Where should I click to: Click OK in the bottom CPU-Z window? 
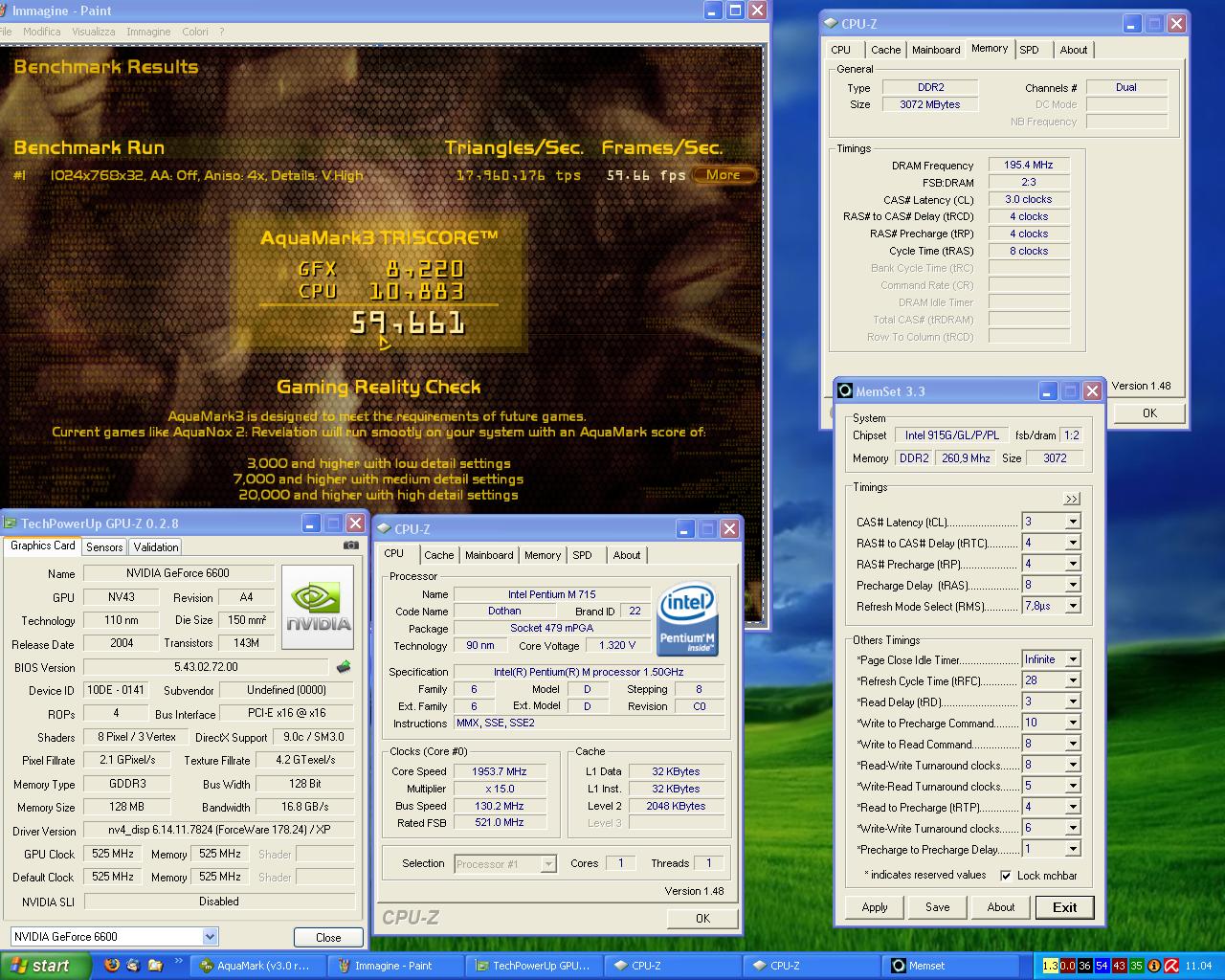702,918
